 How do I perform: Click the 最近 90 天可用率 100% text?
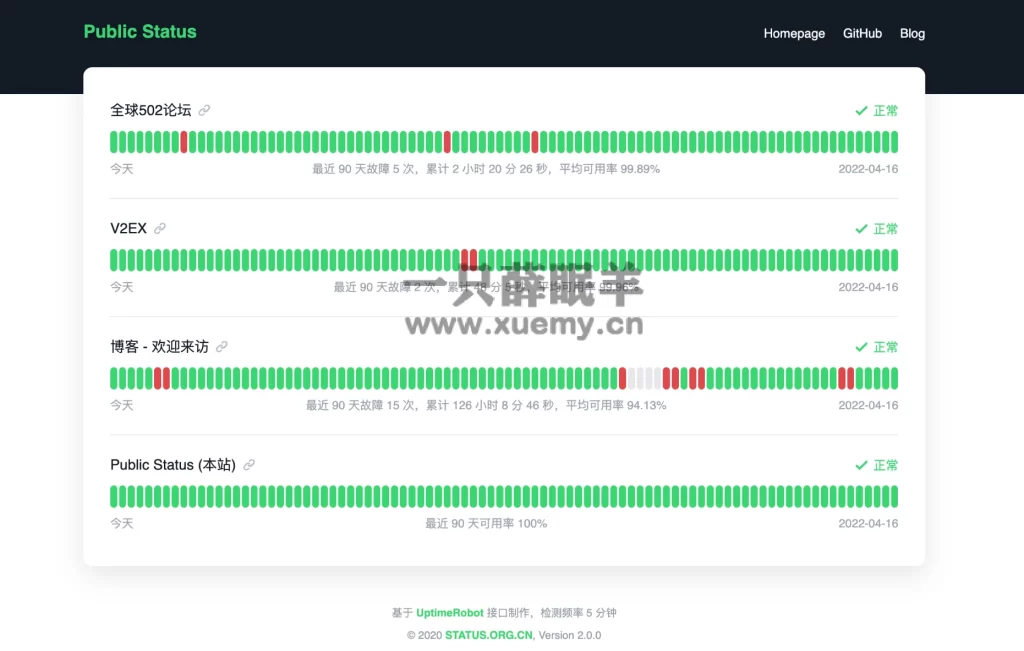click(486, 524)
